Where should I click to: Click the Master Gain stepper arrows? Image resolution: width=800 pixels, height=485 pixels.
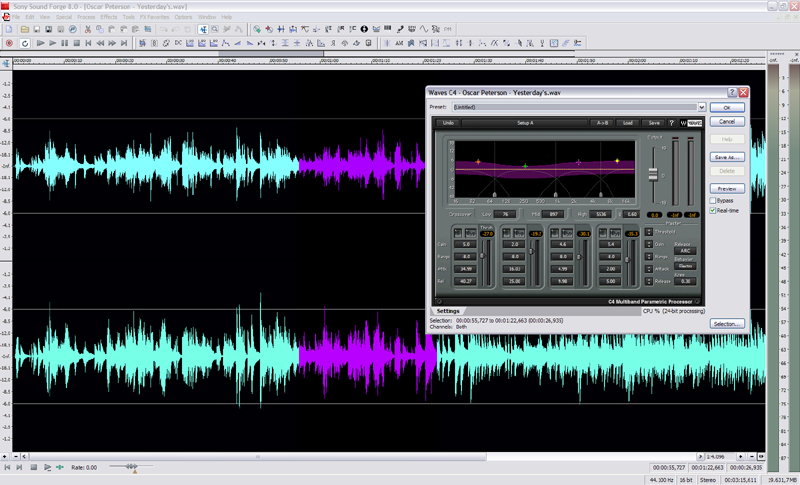[x=648, y=244]
